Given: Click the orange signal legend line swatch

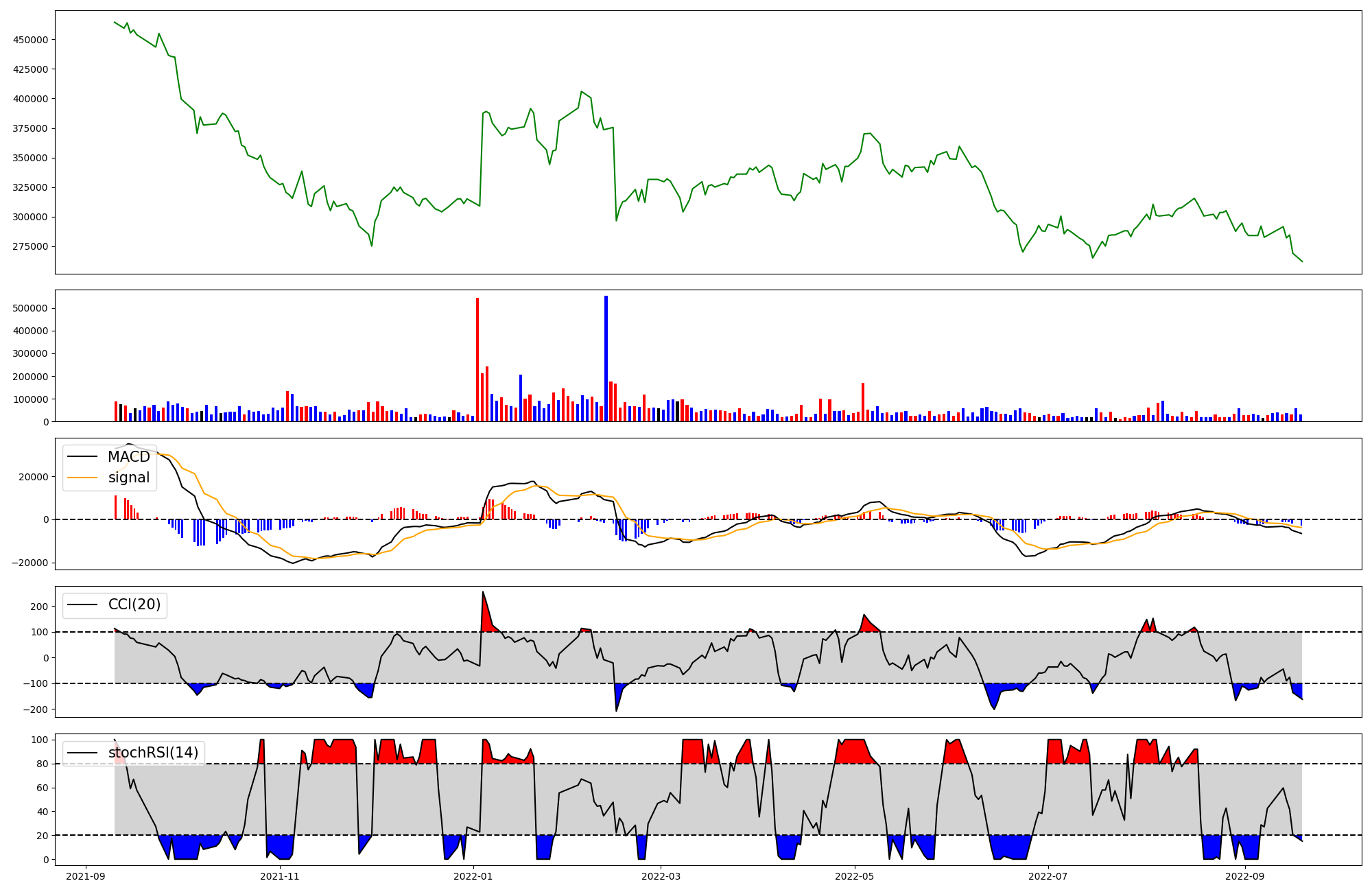Looking at the screenshot, I should tap(82, 478).
